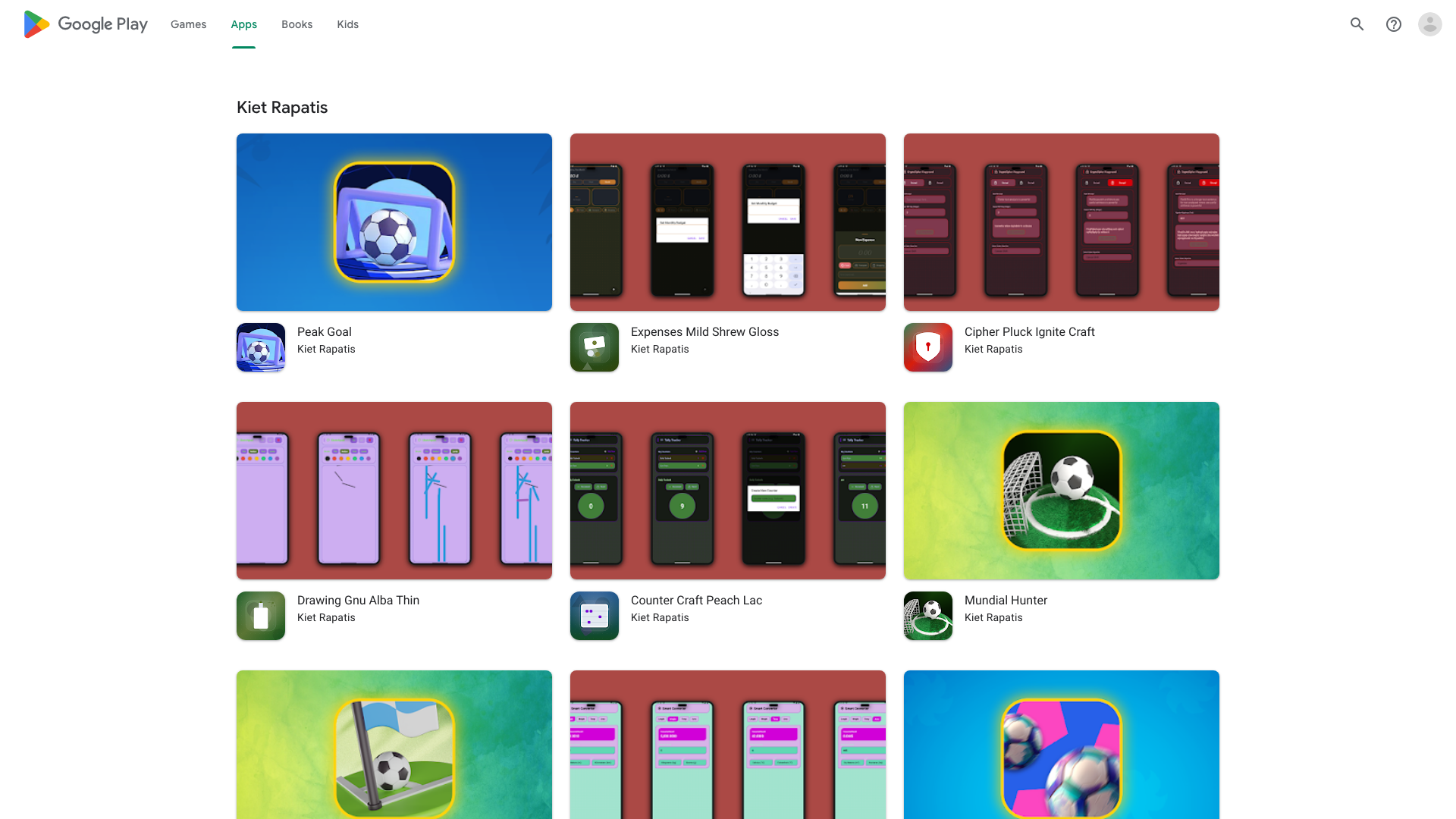Open Counter Craft Peach Lac app icon
Screen dimensions: 1456x819
coord(595,616)
